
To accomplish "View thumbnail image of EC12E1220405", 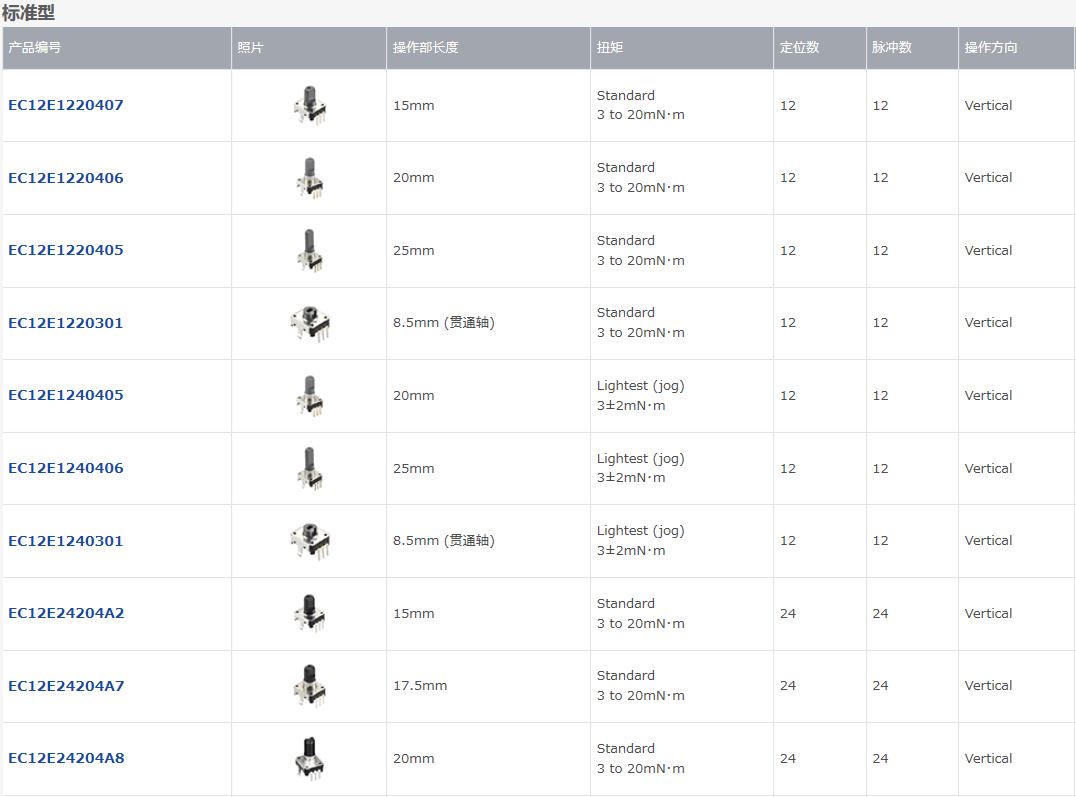I will click(x=310, y=250).
